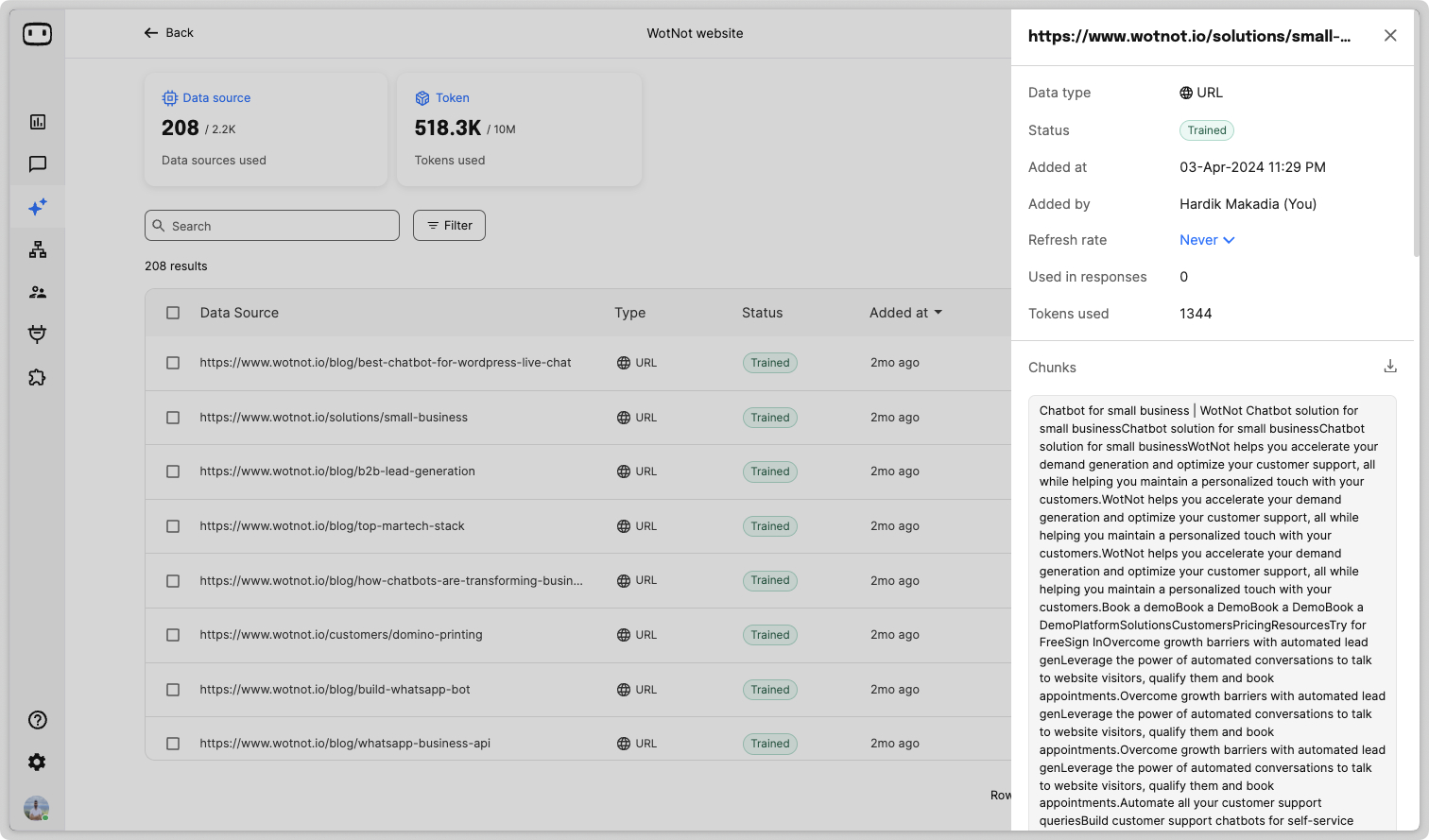Sort by the Added at column arrow
This screenshot has height=840, width=1429.
pyautogui.click(x=938, y=313)
